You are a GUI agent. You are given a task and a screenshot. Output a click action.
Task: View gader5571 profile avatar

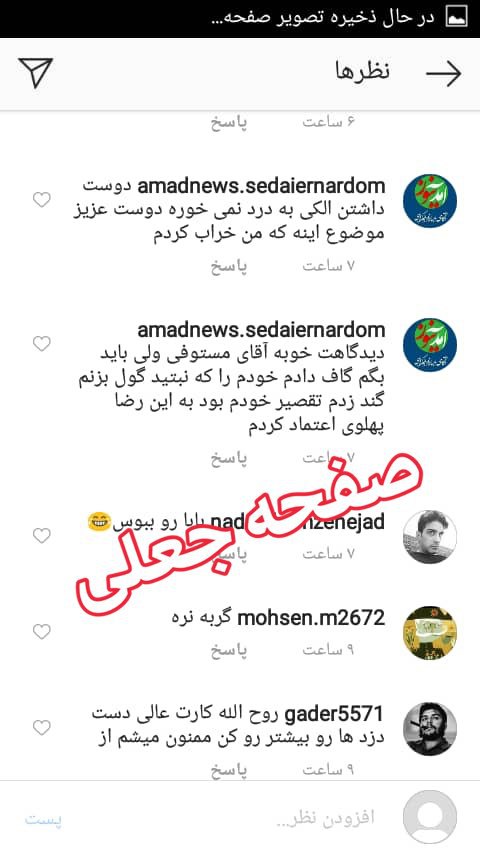(430, 729)
